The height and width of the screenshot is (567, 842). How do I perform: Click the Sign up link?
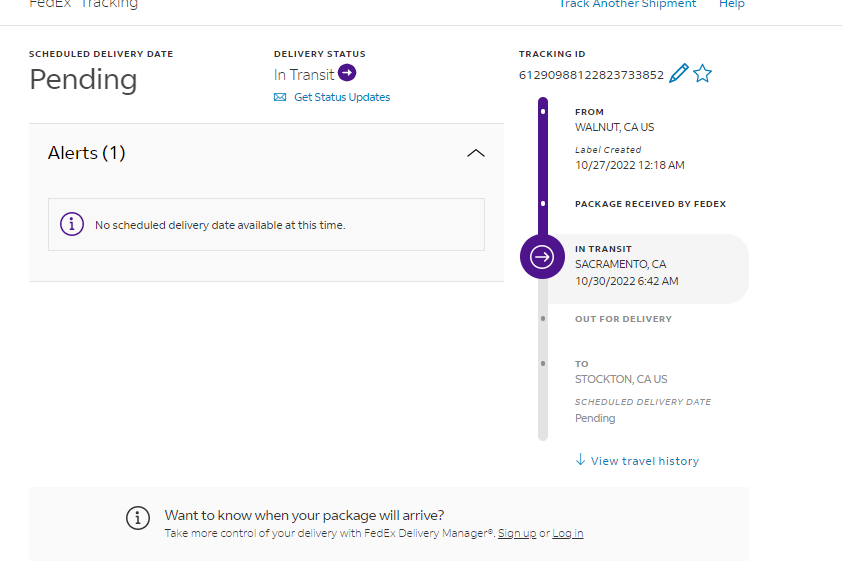517,533
